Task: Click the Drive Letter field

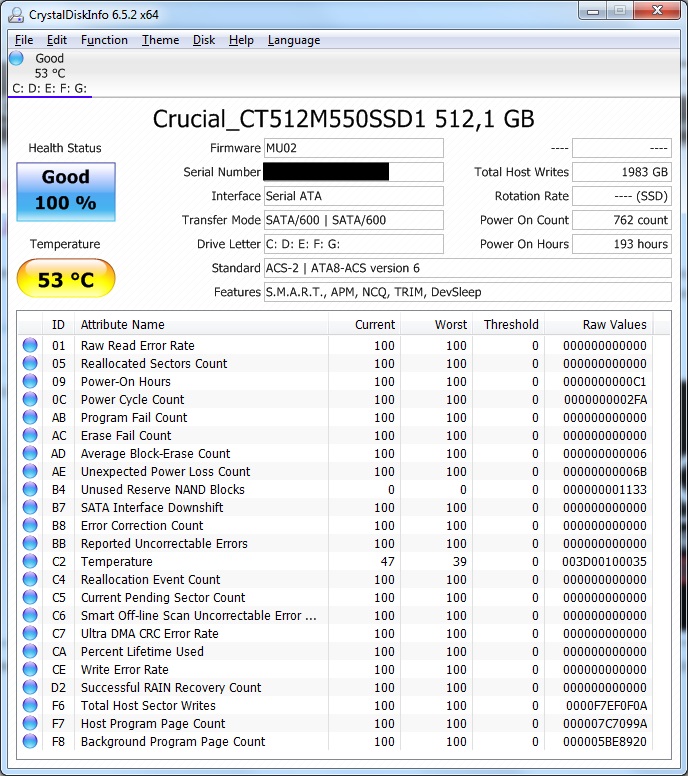Action: pos(353,244)
